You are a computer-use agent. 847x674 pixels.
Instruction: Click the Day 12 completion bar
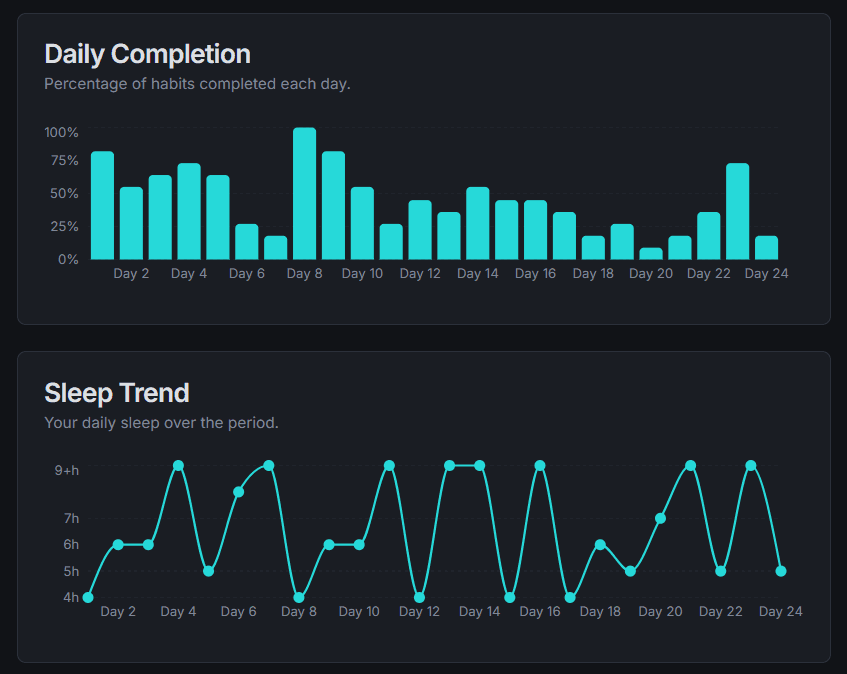click(x=420, y=230)
